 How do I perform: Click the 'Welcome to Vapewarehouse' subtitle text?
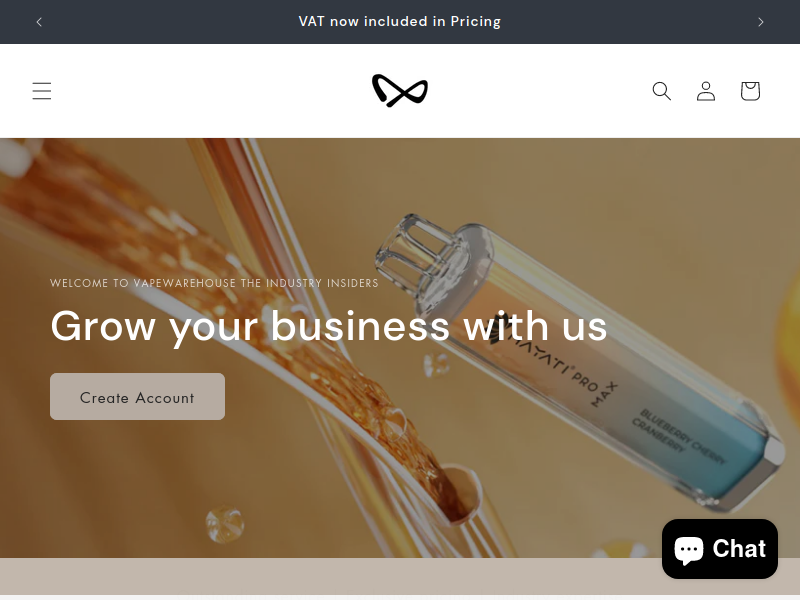click(x=214, y=283)
